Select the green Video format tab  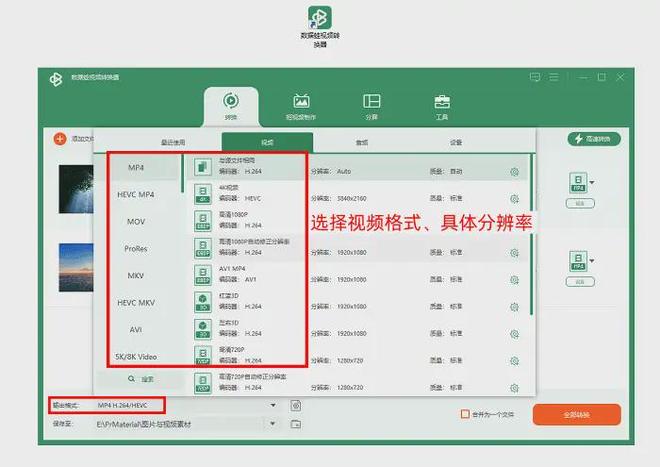(267, 142)
